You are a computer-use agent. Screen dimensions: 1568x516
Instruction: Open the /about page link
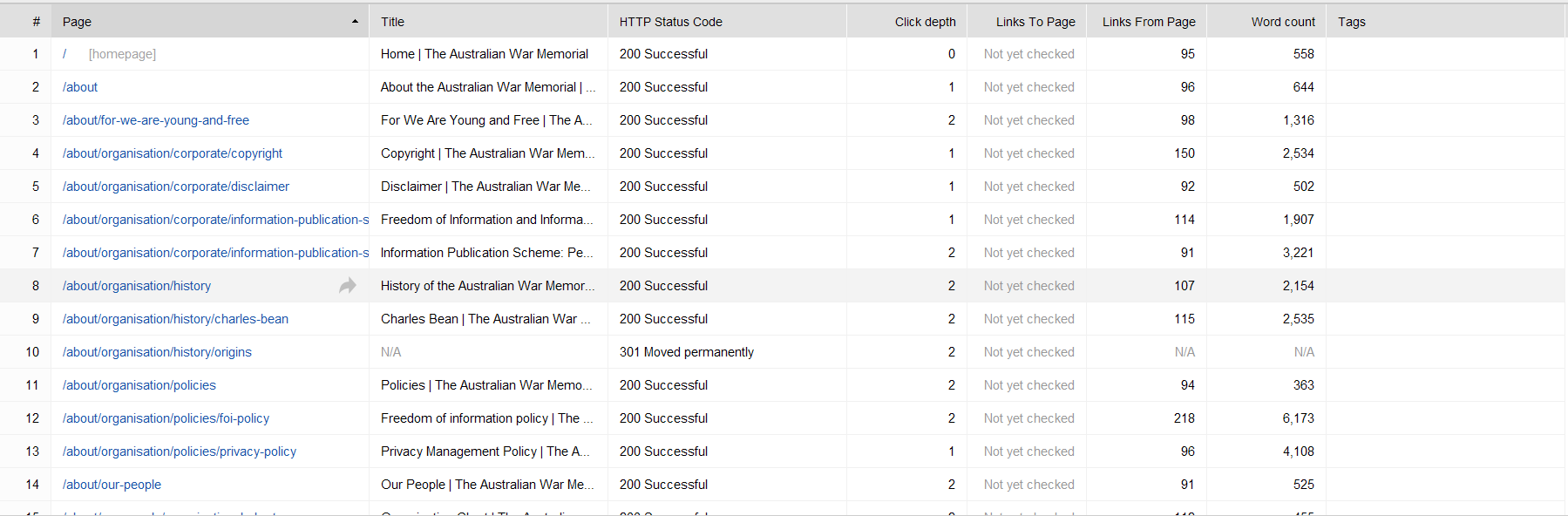80,87
